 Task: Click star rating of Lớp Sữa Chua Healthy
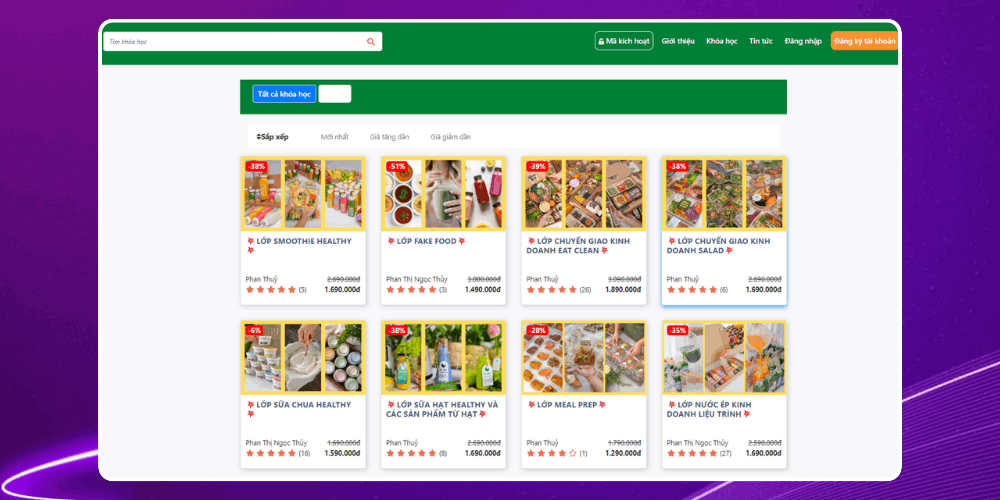click(x=270, y=453)
